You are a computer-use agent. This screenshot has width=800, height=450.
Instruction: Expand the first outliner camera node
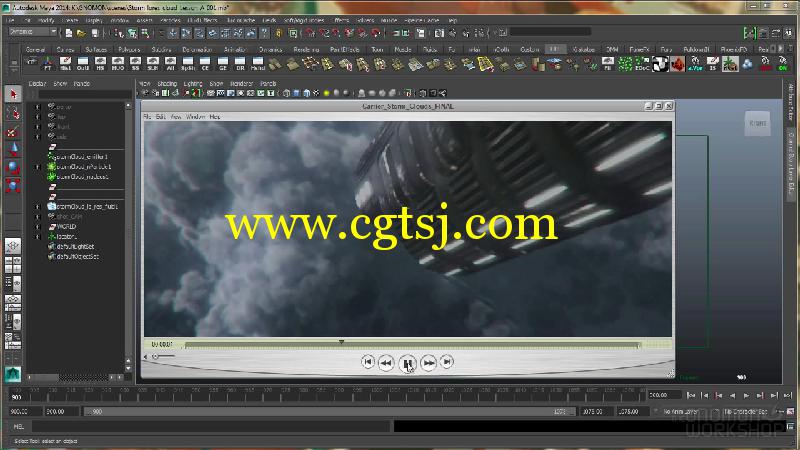pyautogui.click(x=37, y=107)
